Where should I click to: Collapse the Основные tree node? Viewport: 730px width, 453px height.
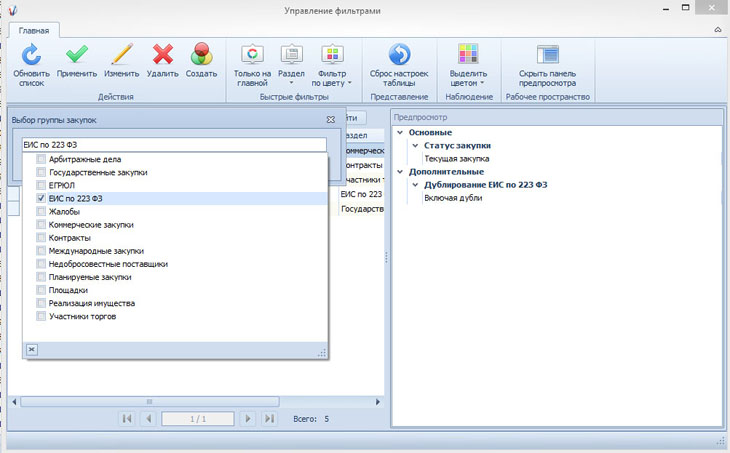coord(399,133)
